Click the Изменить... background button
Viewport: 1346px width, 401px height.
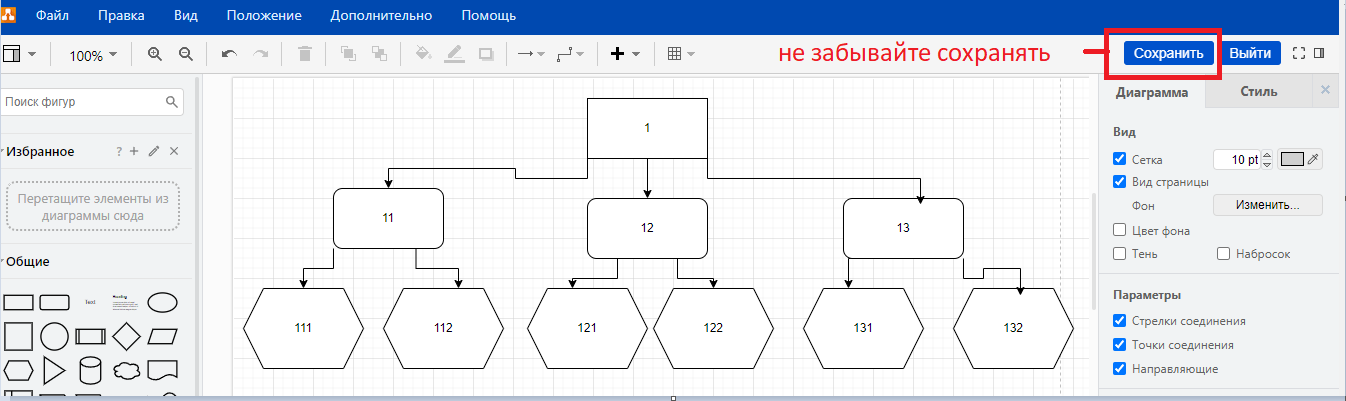point(1267,205)
